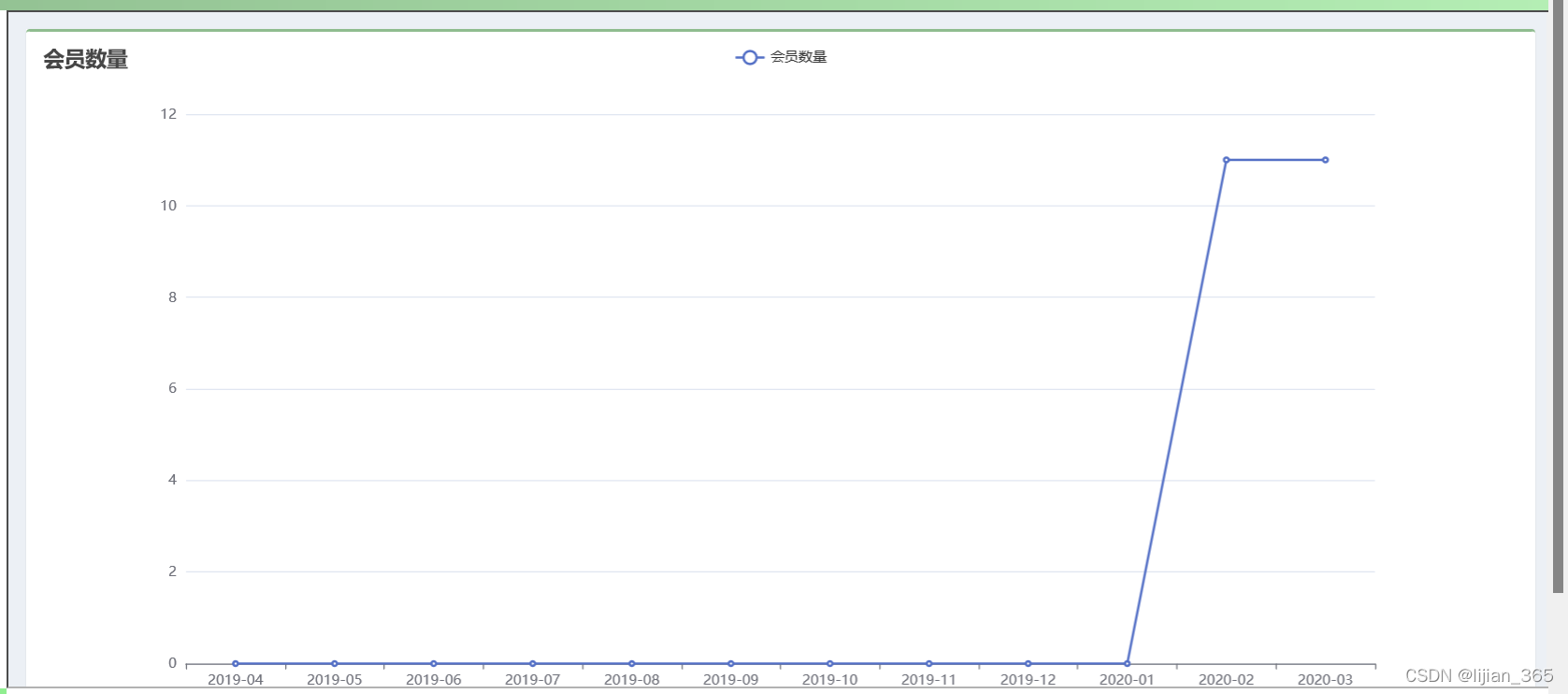Click the 2020-01 x-axis label

pyautogui.click(x=1127, y=680)
